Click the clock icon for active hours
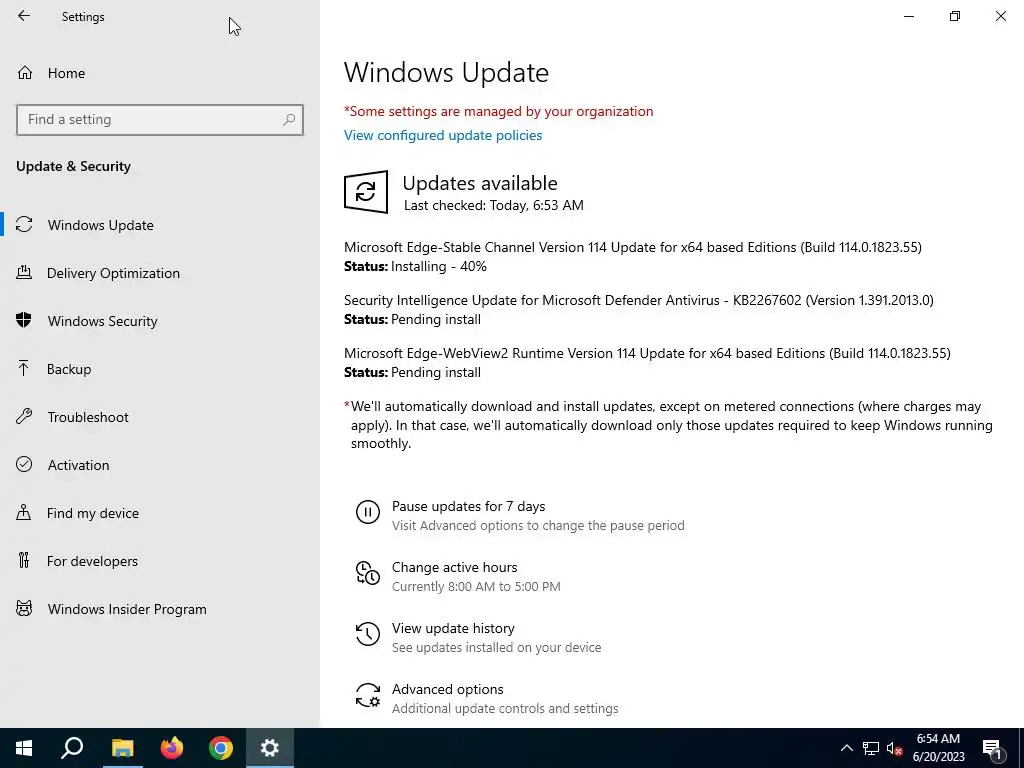Screen dimensions: 1024x768 tap(368, 573)
